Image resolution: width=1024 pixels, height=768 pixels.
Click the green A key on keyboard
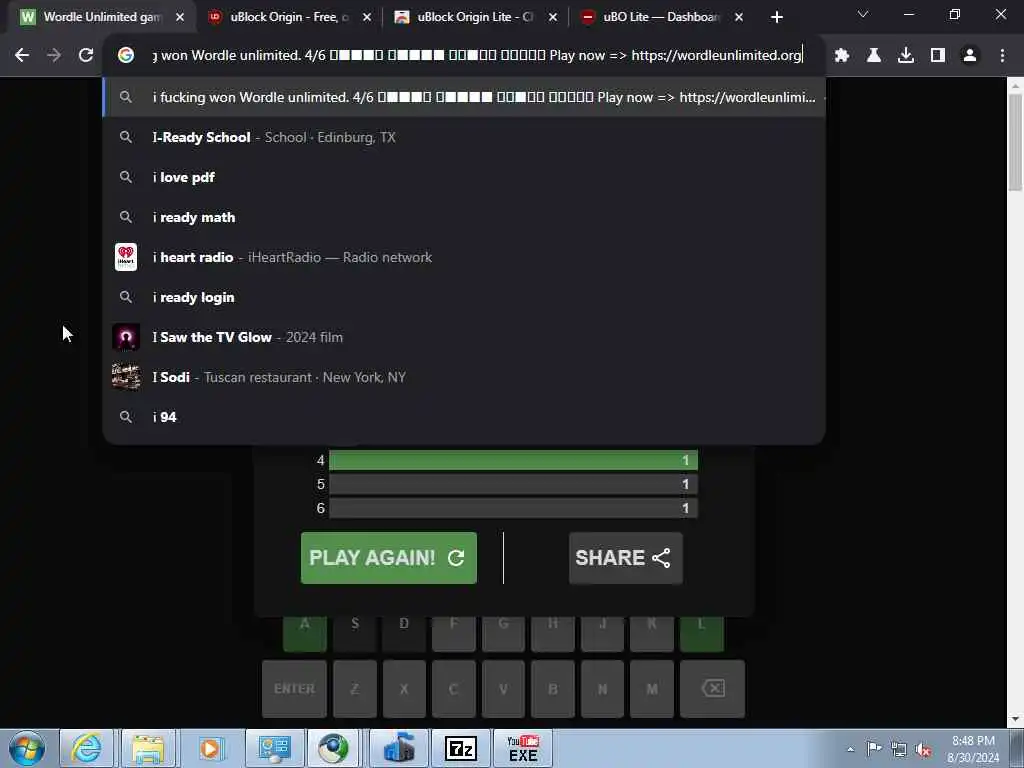[305, 632]
